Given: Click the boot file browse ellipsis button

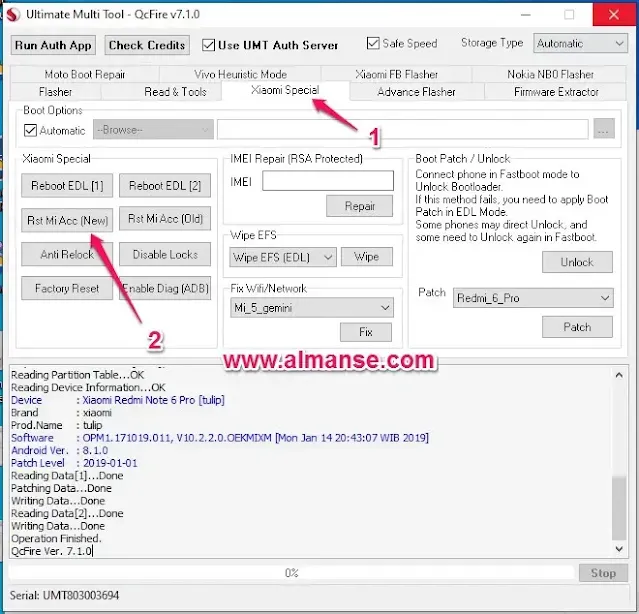Looking at the screenshot, I should coord(604,129).
